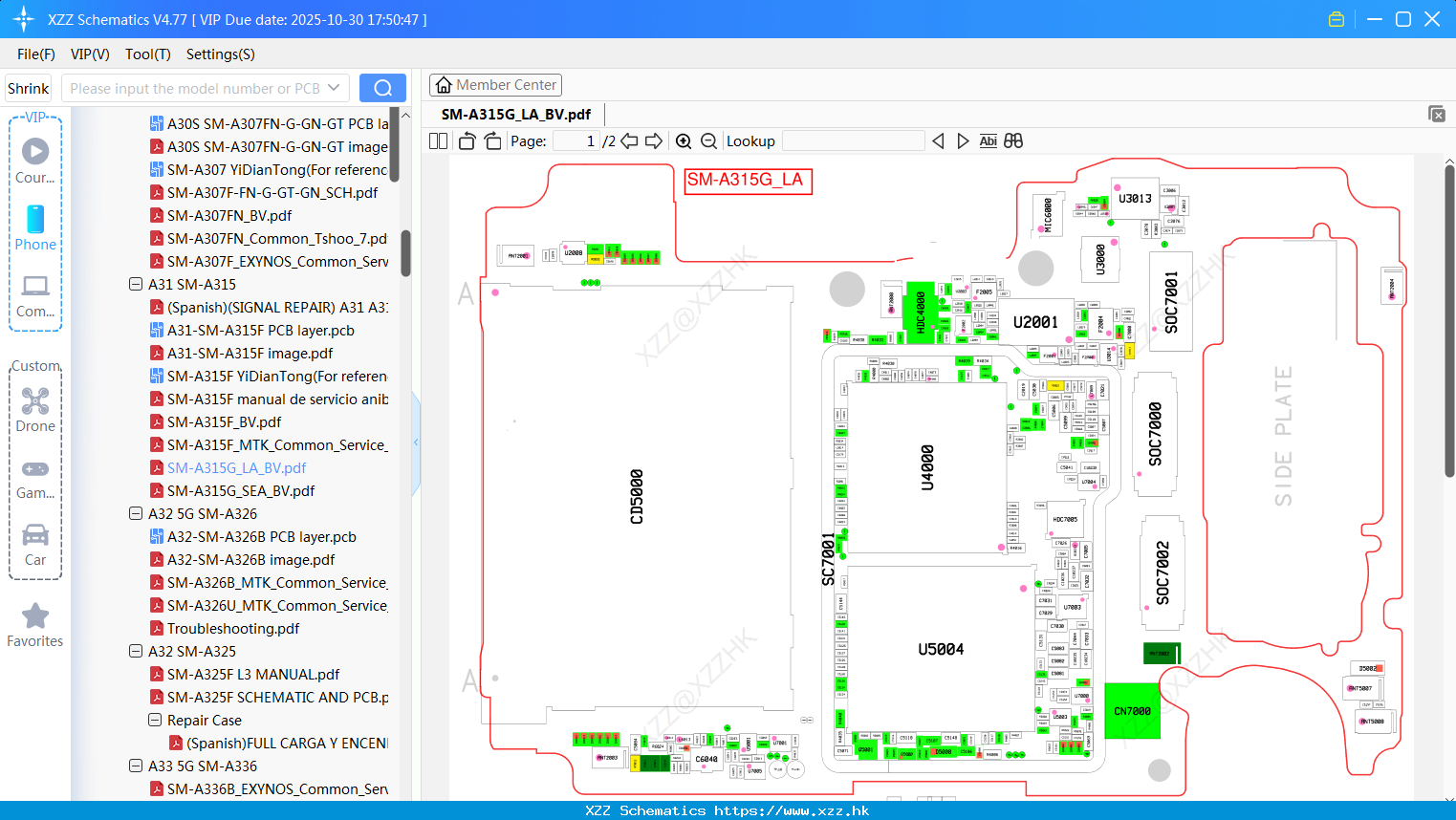
Task: Click the XZZ website link in status bar
Action: (x=792, y=810)
